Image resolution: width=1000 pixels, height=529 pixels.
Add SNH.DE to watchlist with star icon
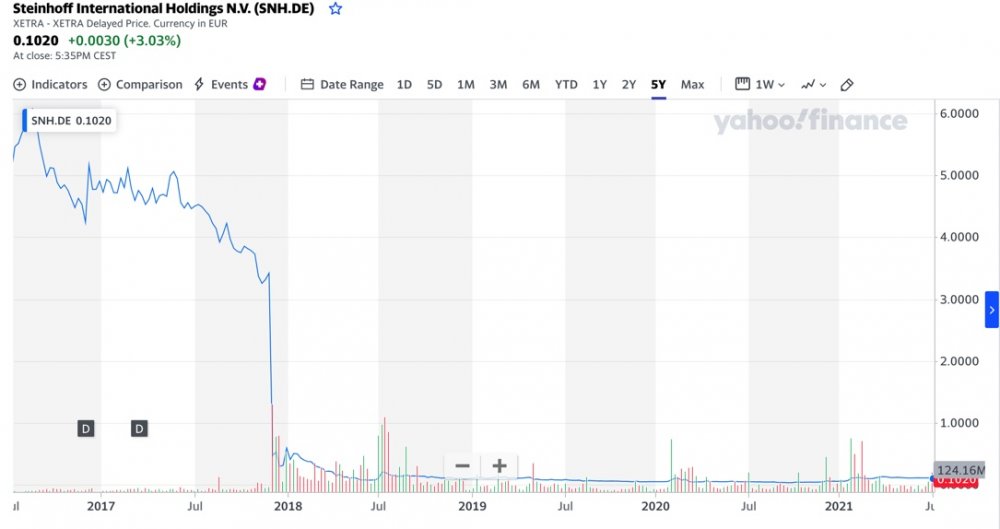click(335, 9)
